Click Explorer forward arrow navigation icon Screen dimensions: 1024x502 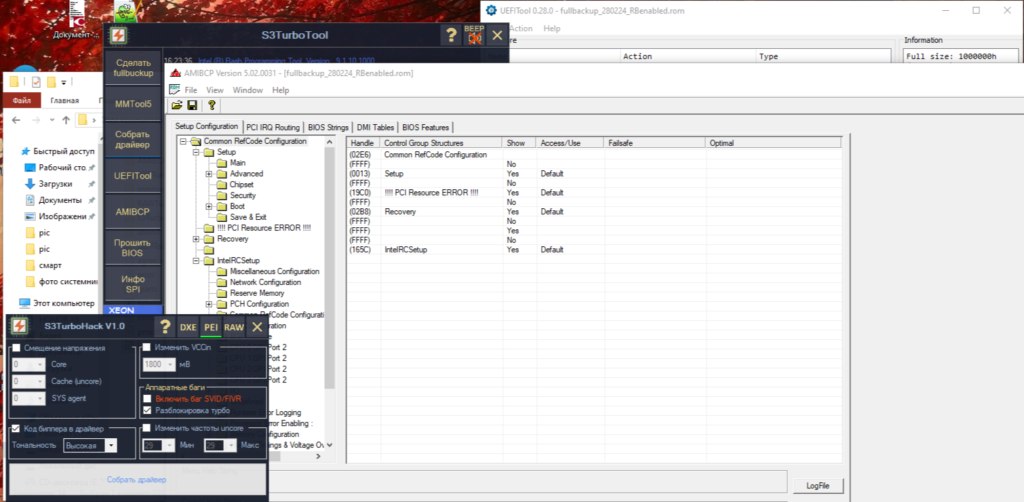[37, 120]
